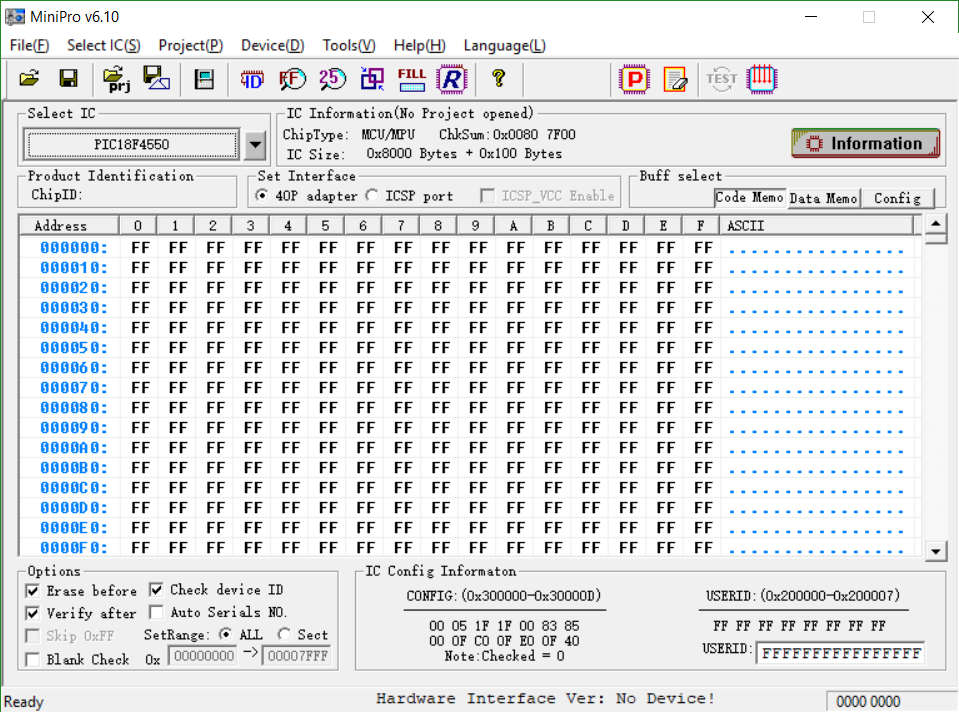The width and height of the screenshot is (959, 712).
Task: Click the 4D swap toolbar icon
Action: (252, 80)
